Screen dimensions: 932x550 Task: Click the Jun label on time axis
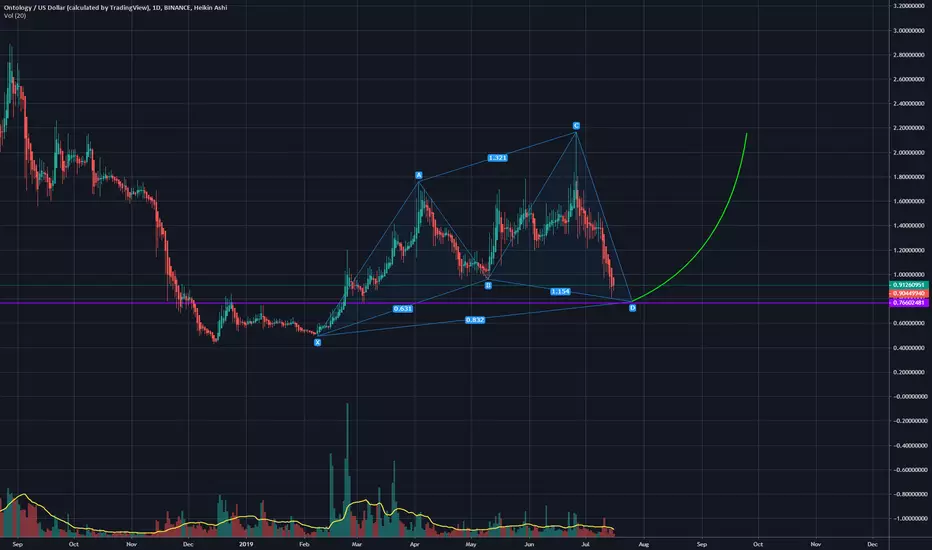(529, 544)
